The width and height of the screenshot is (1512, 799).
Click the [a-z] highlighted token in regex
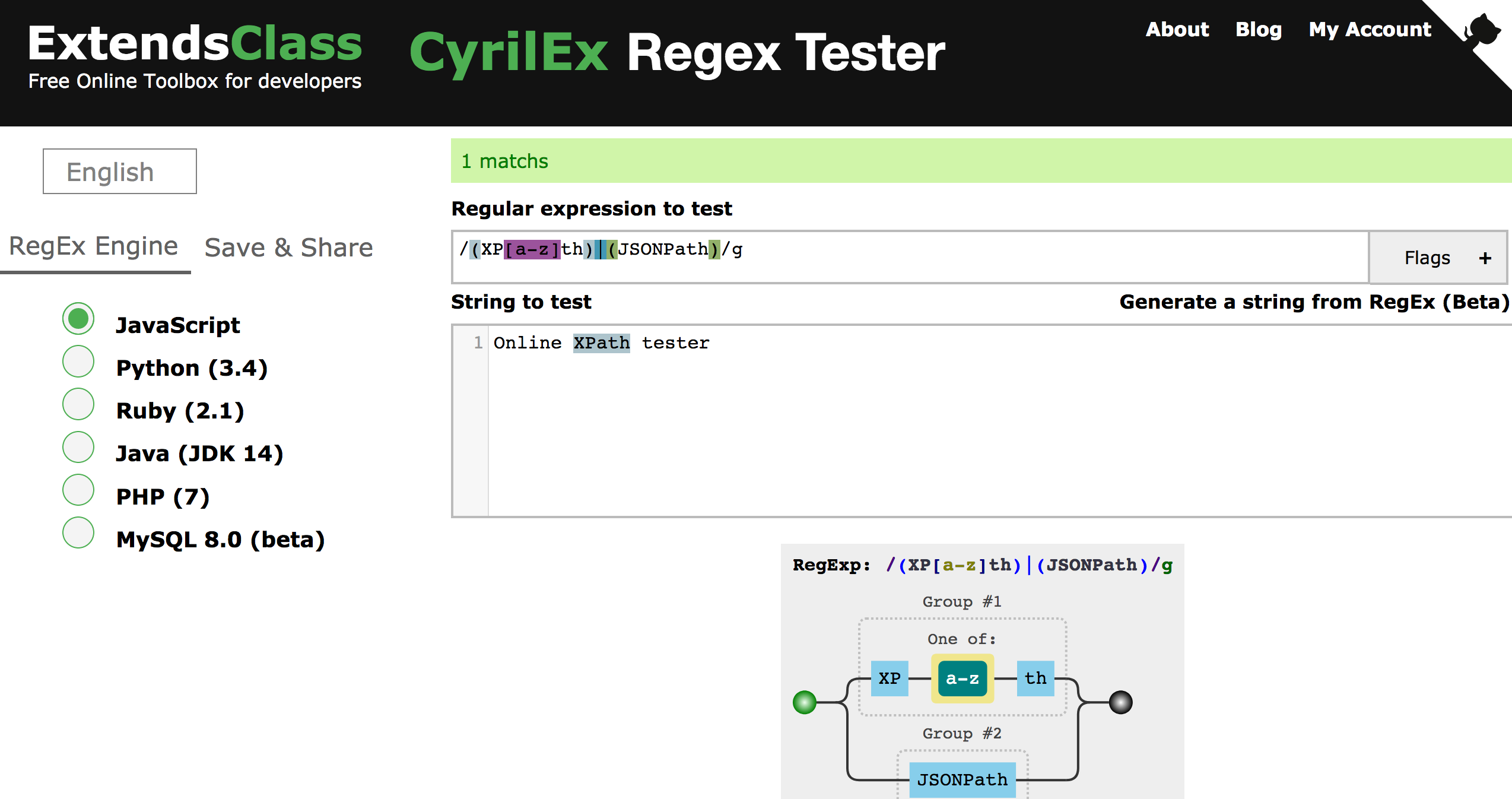(x=532, y=249)
